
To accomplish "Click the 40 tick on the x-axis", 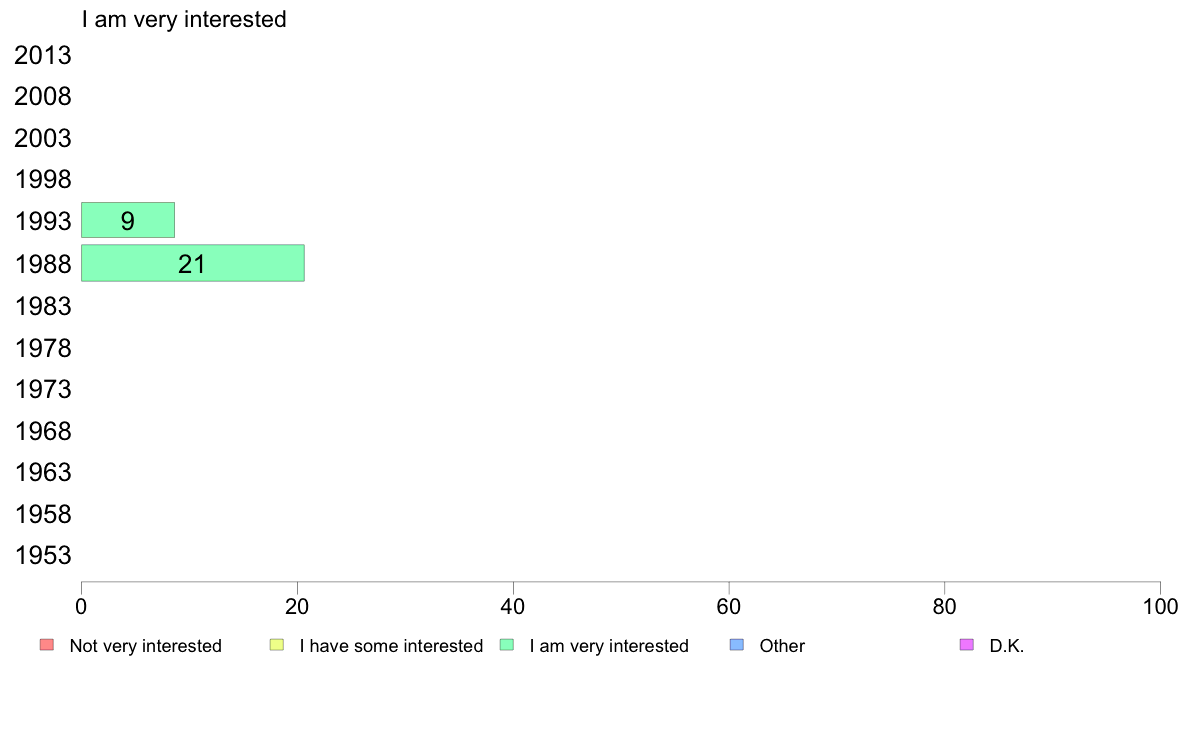I will [x=513, y=606].
